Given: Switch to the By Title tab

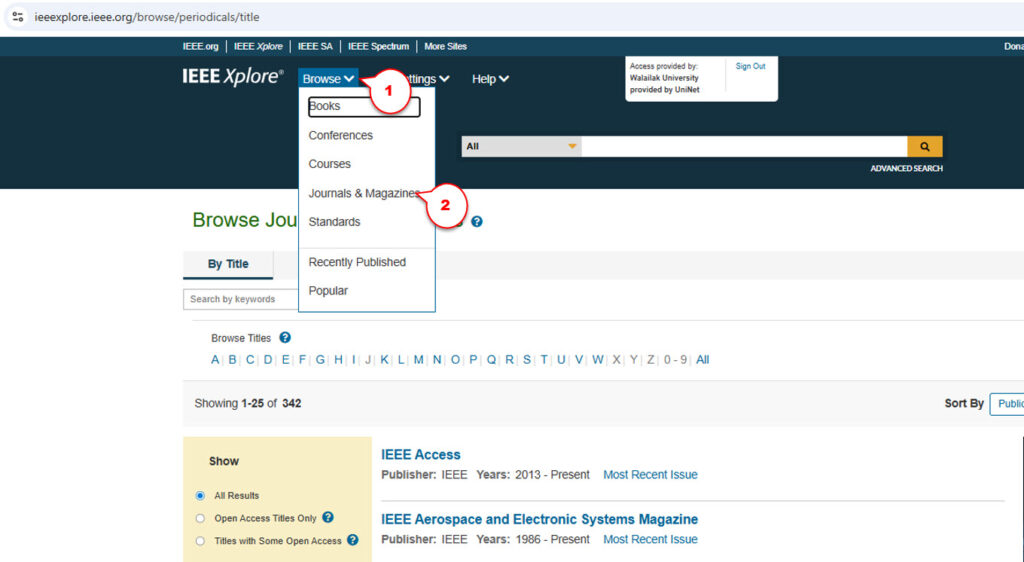Looking at the screenshot, I should (228, 264).
